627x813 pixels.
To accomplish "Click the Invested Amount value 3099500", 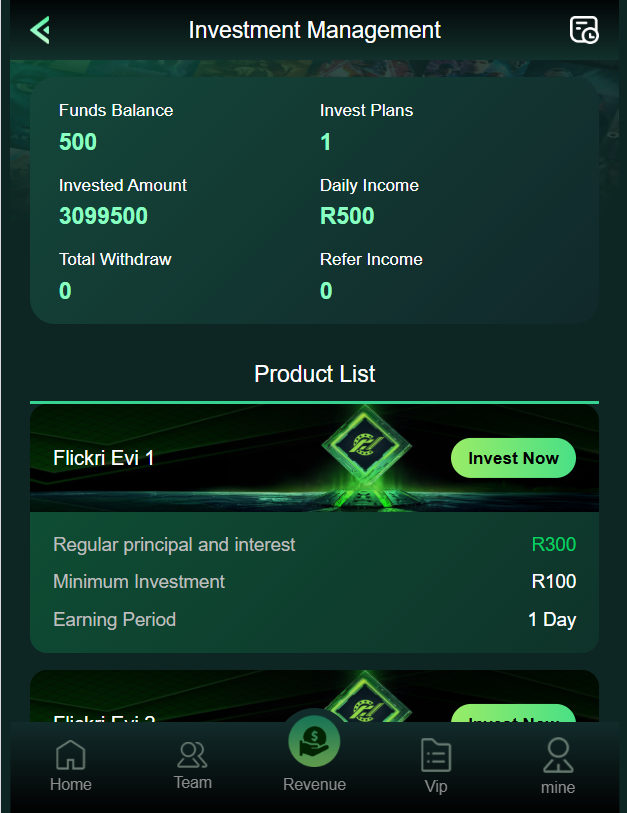I will (x=103, y=216).
